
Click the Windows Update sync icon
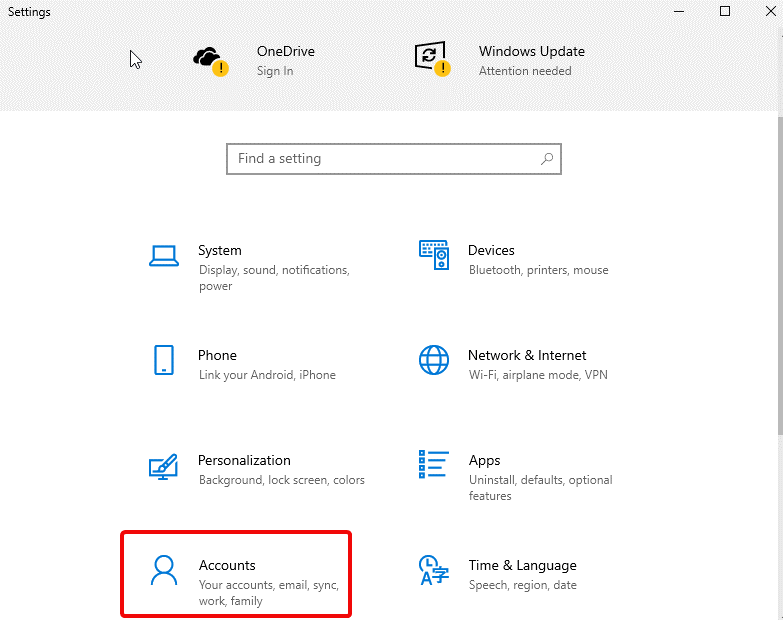432,58
